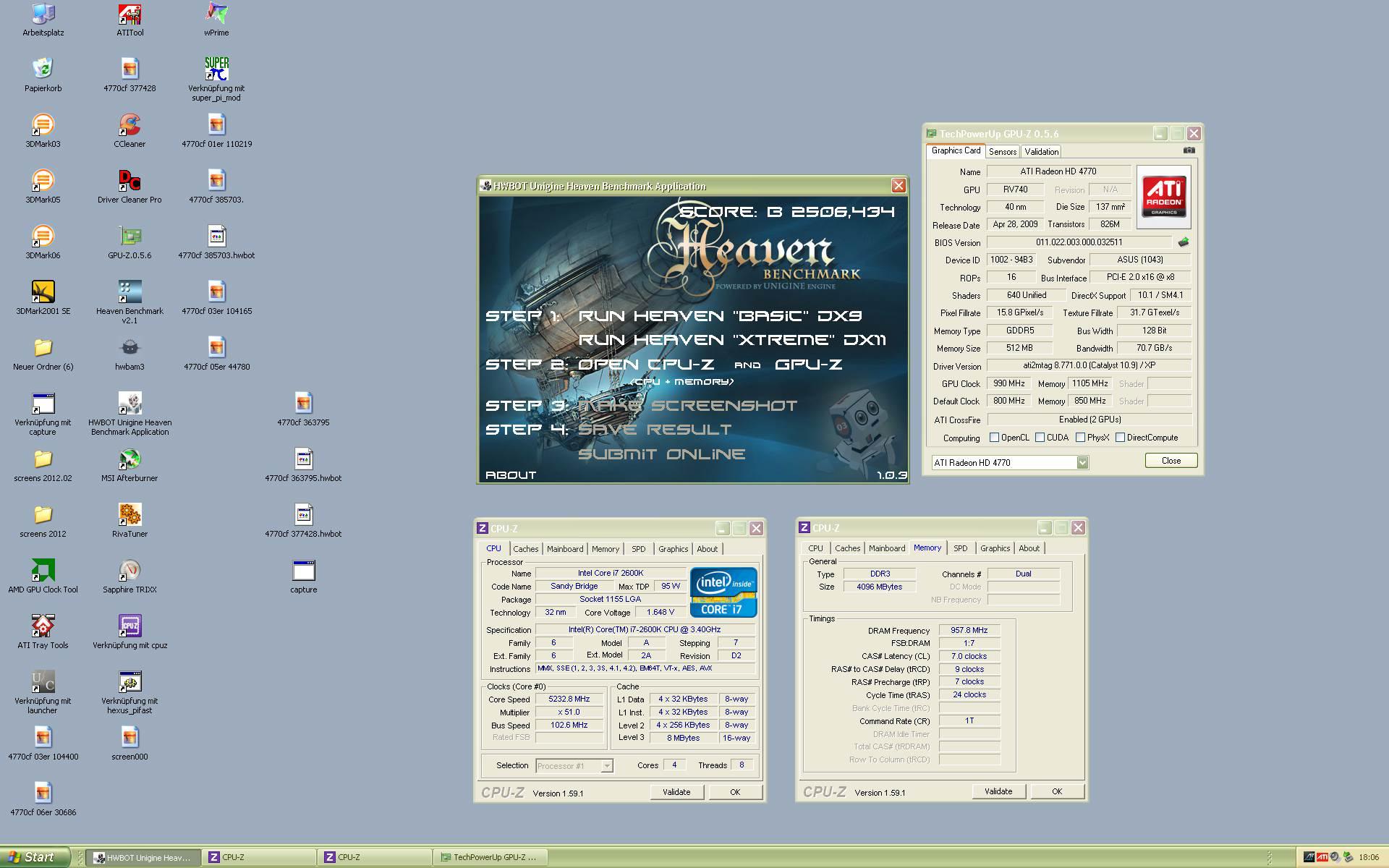Open Caches tab in left CPU-Z window
The image size is (1389, 868).
point(526,549)
